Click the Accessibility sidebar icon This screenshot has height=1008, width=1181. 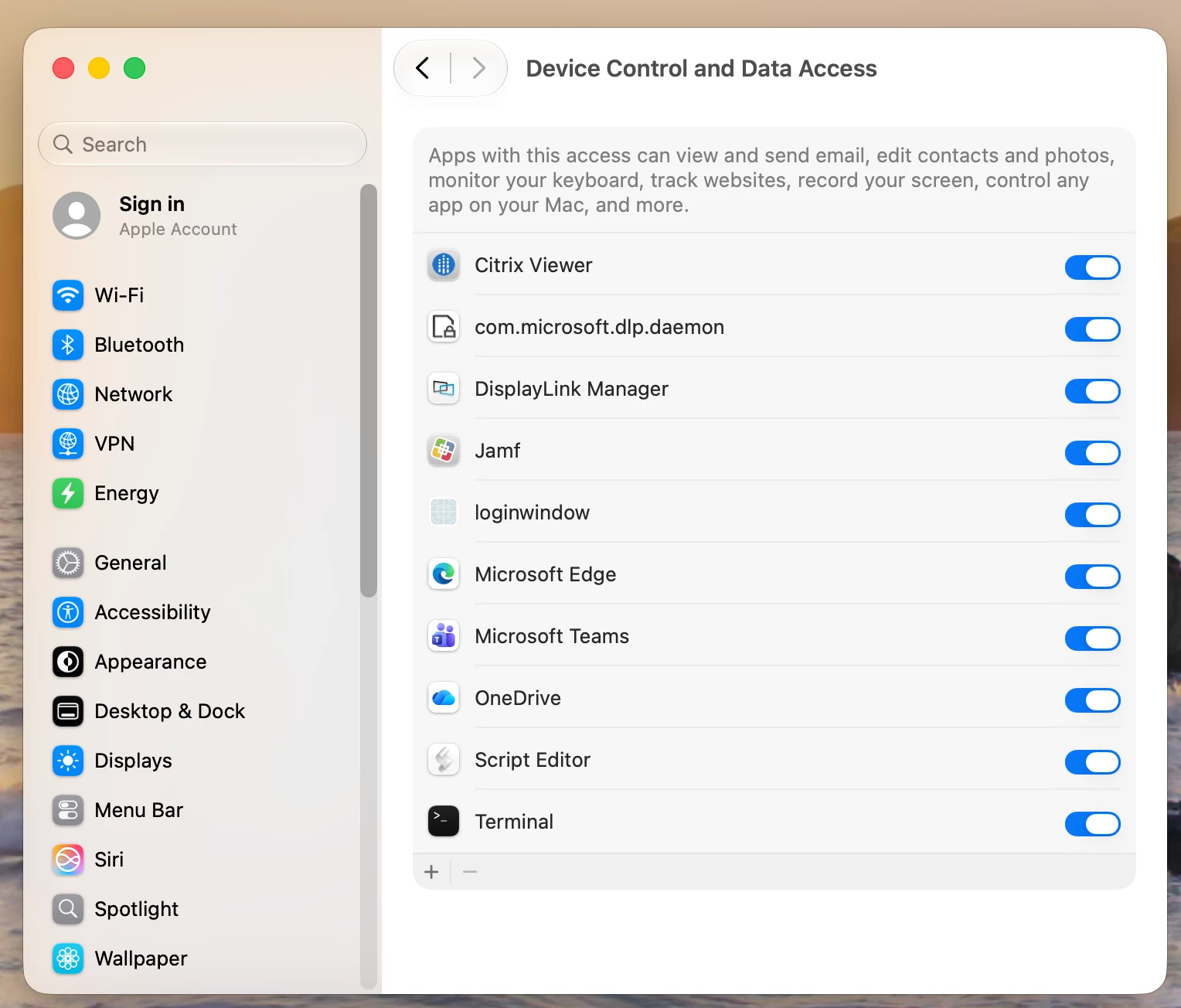[x=68, y=612]
